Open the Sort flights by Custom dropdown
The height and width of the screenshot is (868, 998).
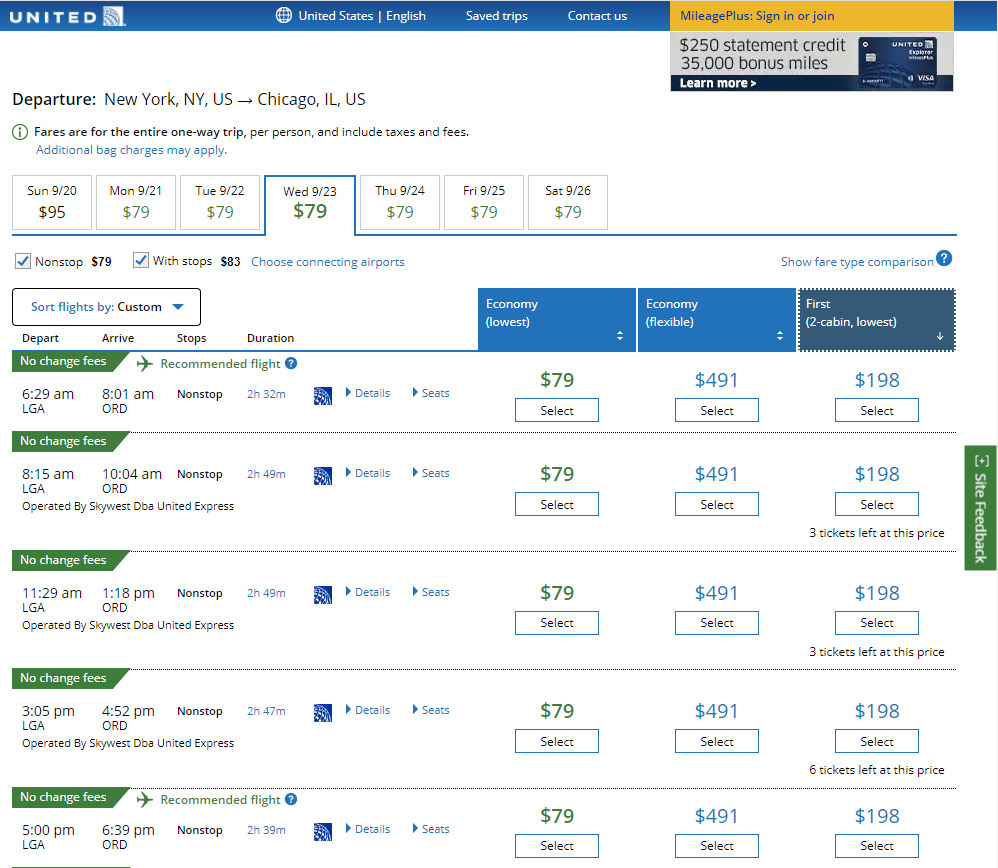pos(106,307)
